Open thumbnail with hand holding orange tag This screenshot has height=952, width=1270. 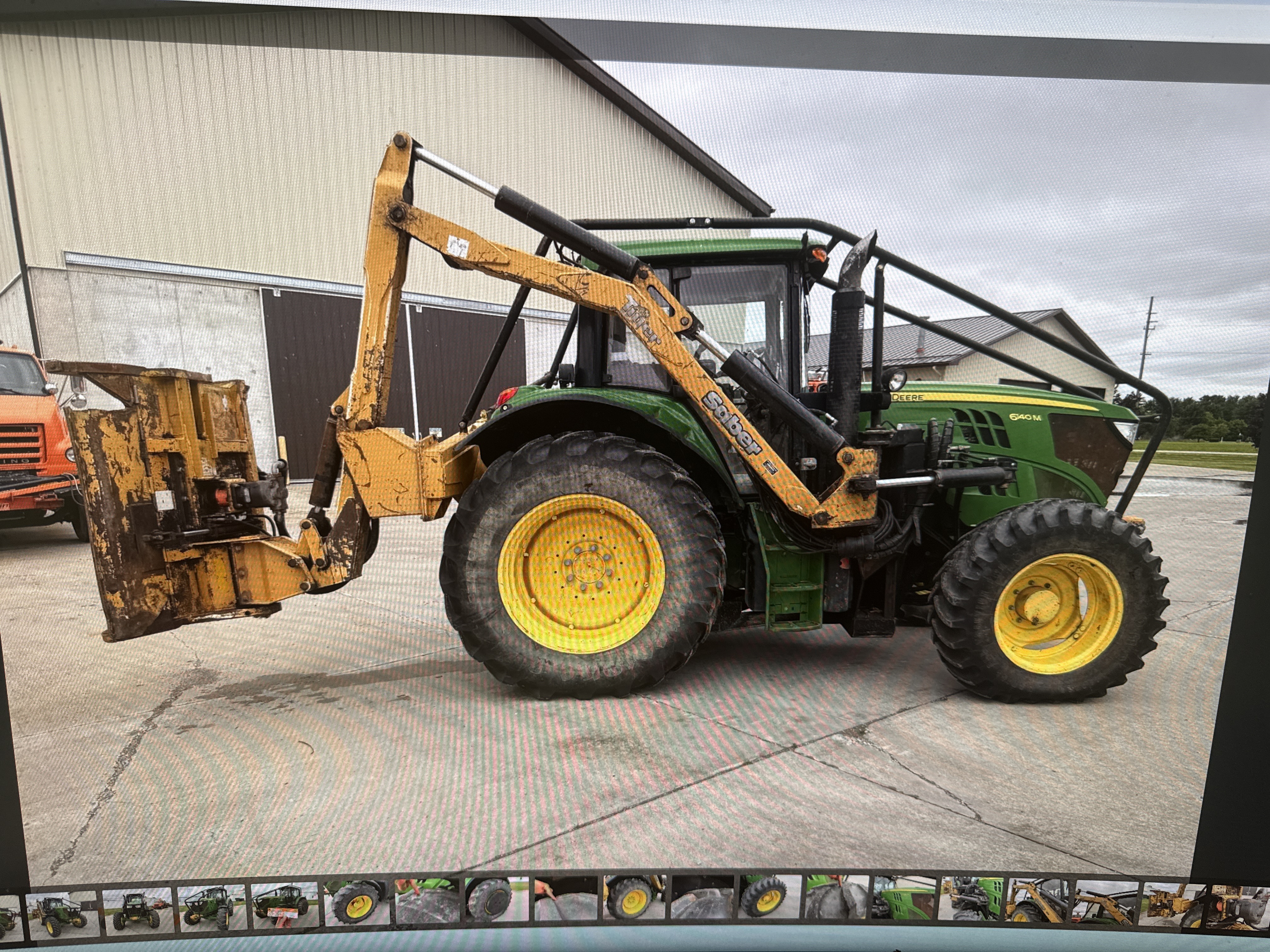pos(285,905)
